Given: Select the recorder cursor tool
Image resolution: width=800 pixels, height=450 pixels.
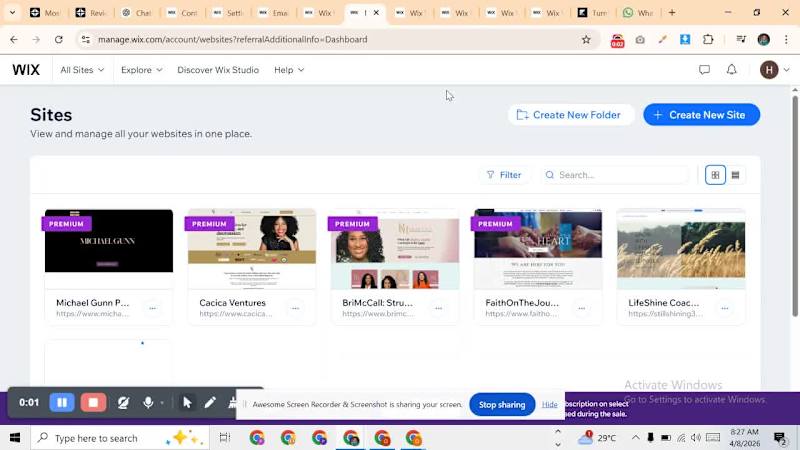Looking at the screenshot, I should (187, 403).
